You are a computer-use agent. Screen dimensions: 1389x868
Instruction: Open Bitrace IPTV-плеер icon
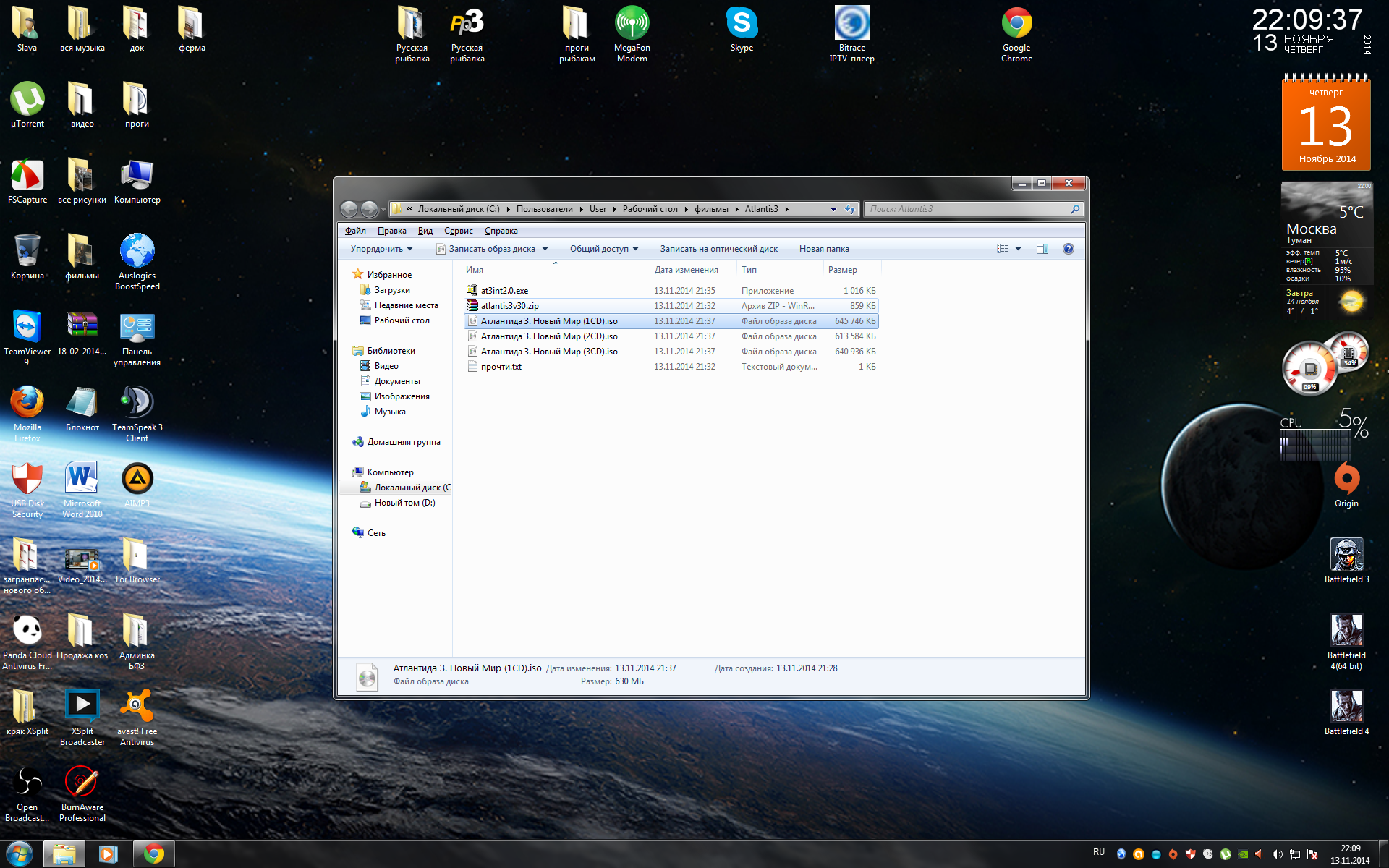click(852, 35)
